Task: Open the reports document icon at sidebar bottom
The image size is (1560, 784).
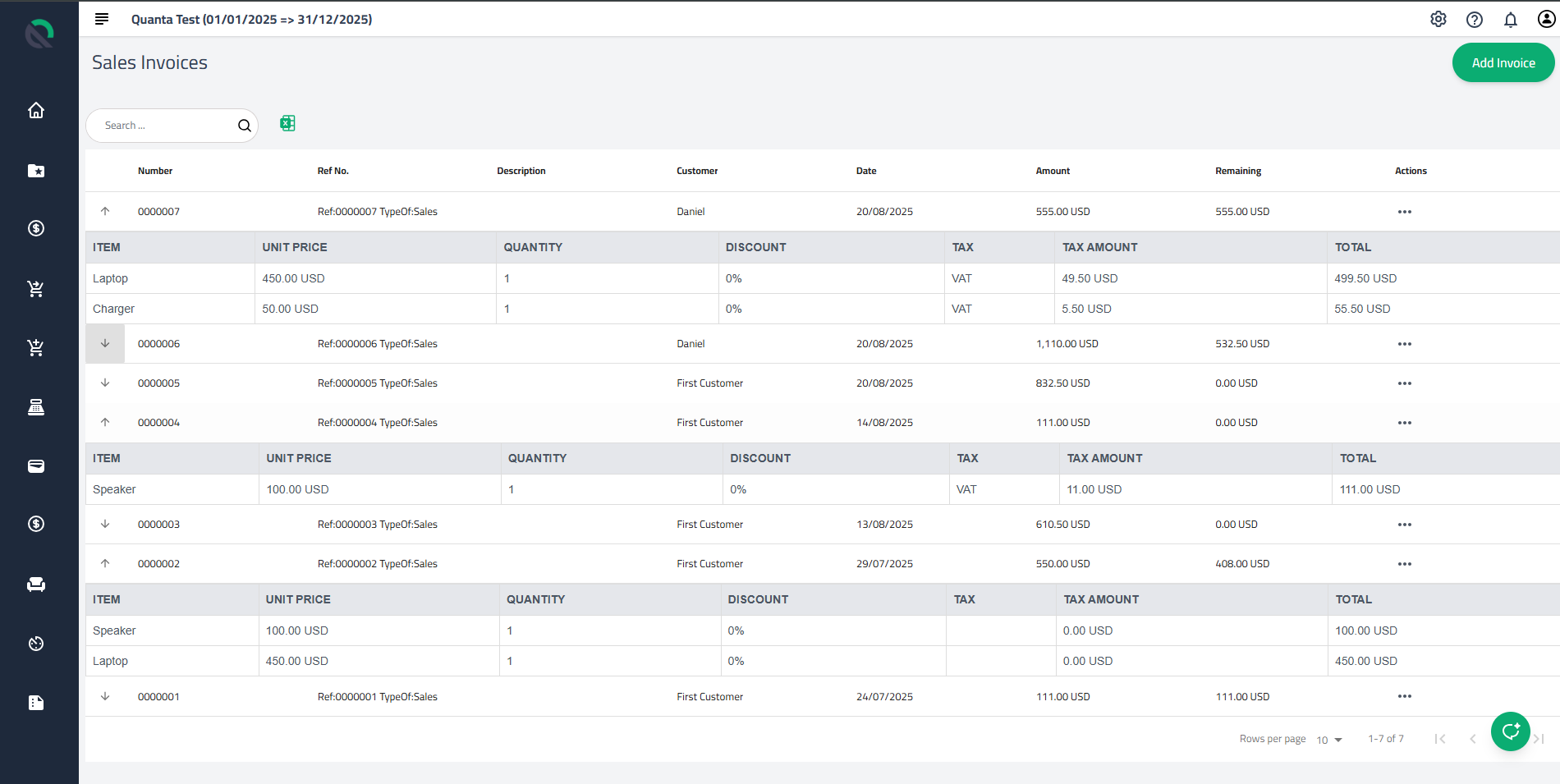Action: coord(36,702)
